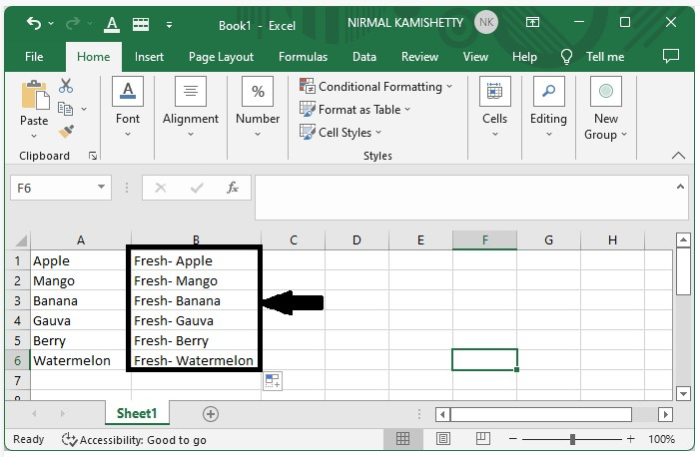Click the Accessibility: Good to go status

(x=134, y=439)
